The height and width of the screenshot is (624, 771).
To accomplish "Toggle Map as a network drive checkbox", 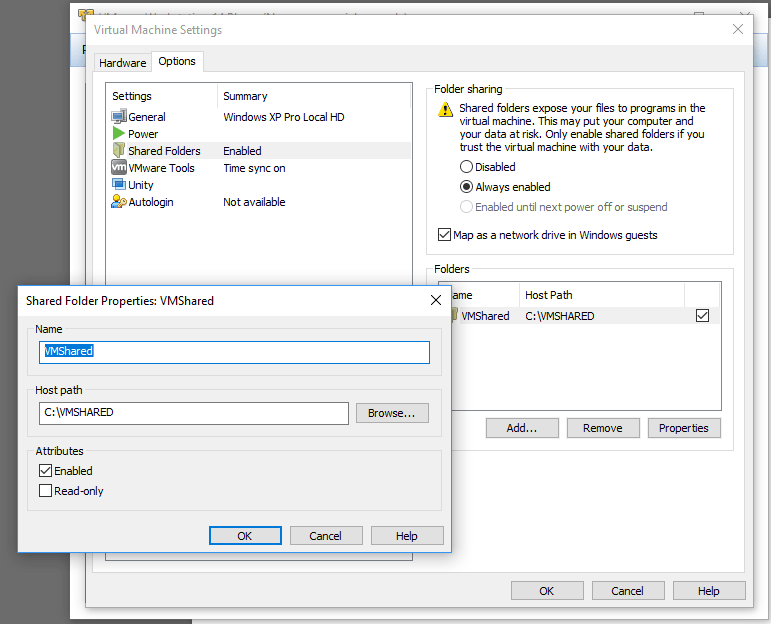I will (x=444, y=235).
